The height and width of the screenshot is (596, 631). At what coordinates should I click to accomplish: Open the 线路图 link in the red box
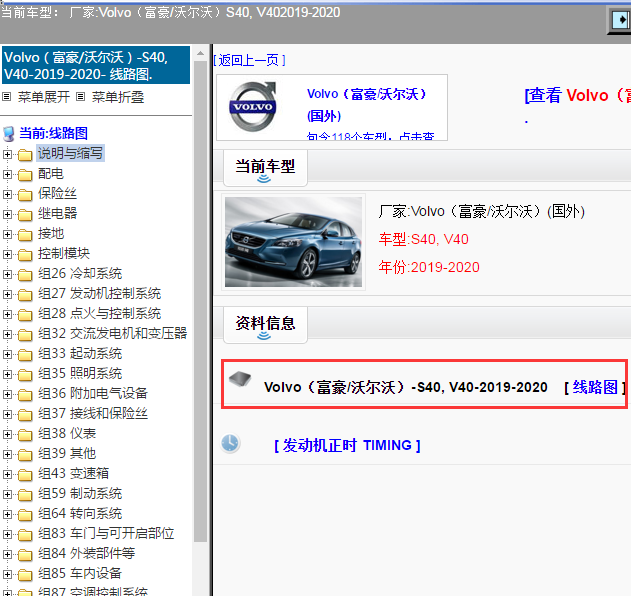(x=595, y=387)
